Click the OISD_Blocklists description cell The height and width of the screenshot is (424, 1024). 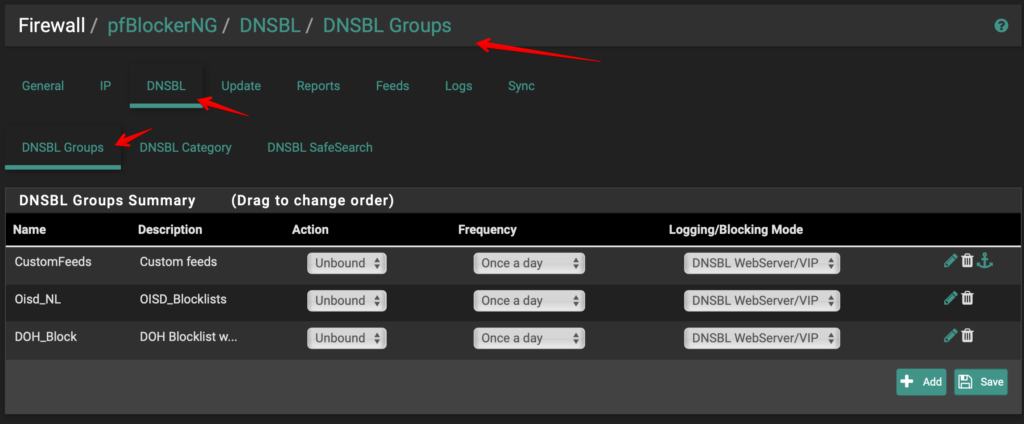click(x=184, y=299)
